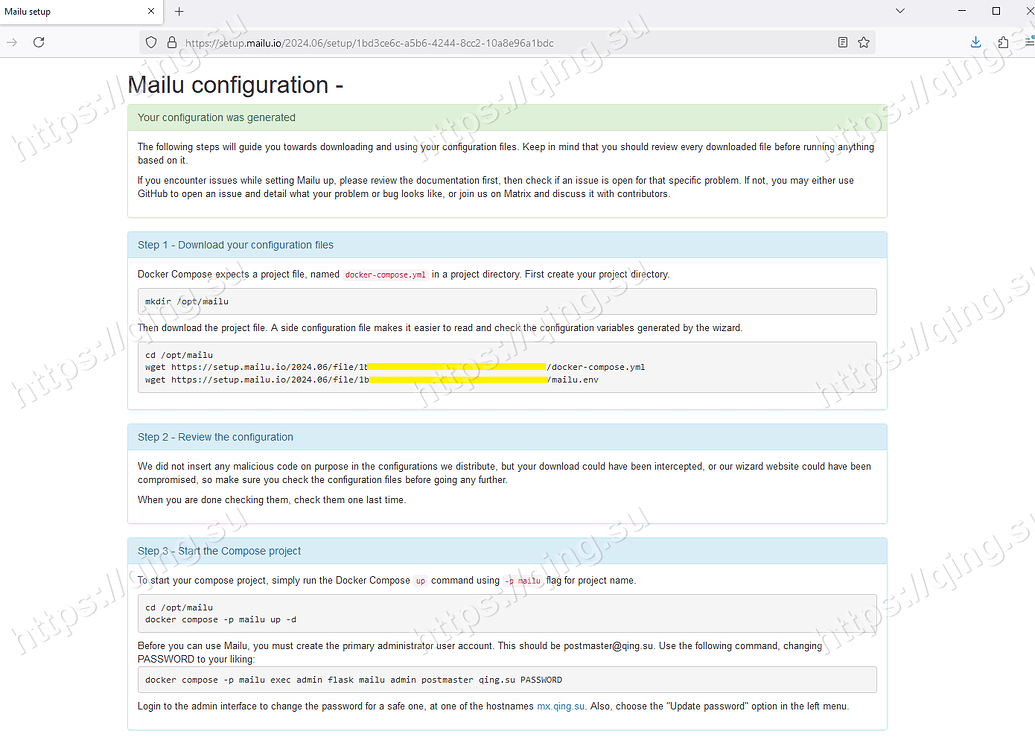Click the mailu.env wget command line

372,380
